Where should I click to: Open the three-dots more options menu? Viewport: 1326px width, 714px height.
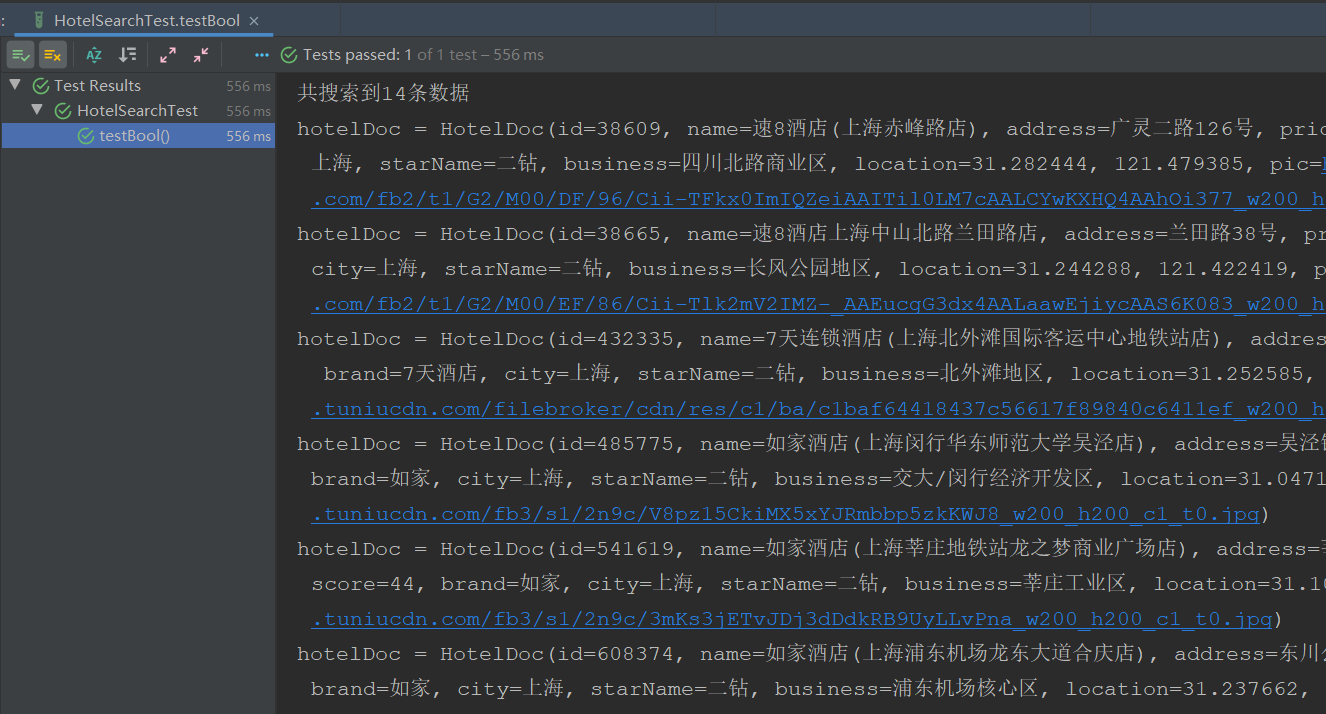(x=262, y=55)
